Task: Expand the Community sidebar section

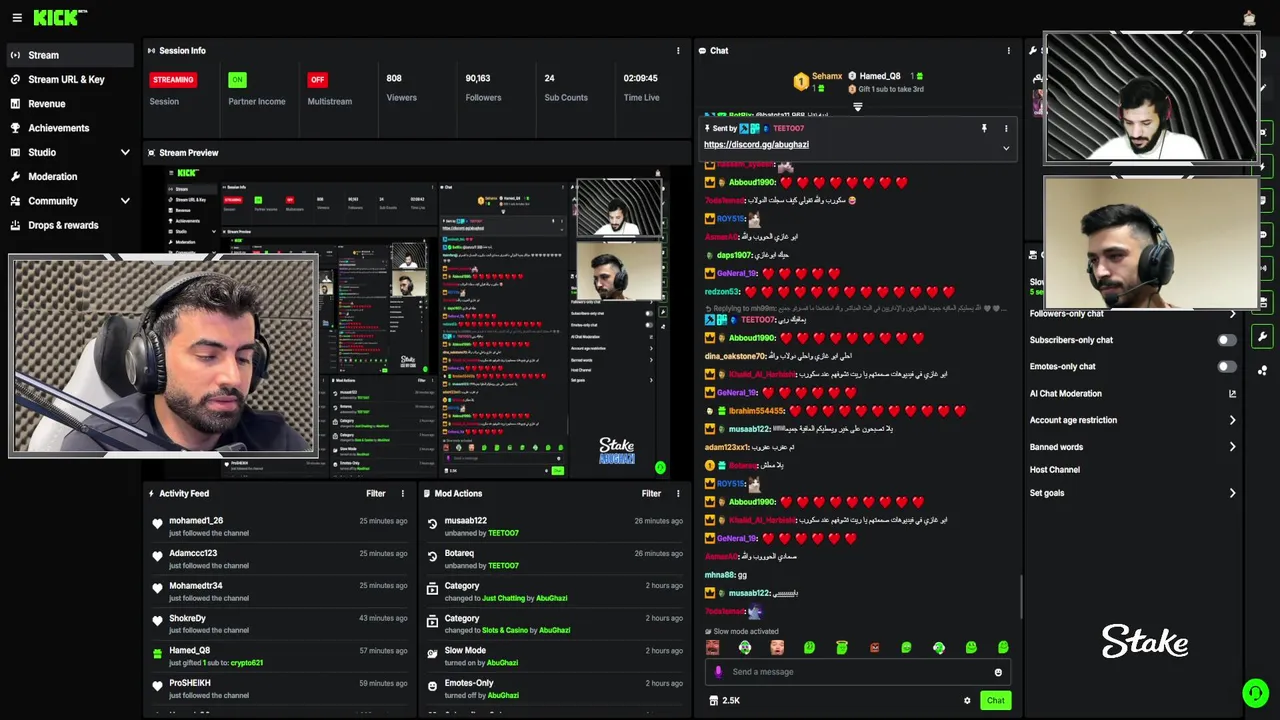Action: pyautogui.click(x=125, y=201)
